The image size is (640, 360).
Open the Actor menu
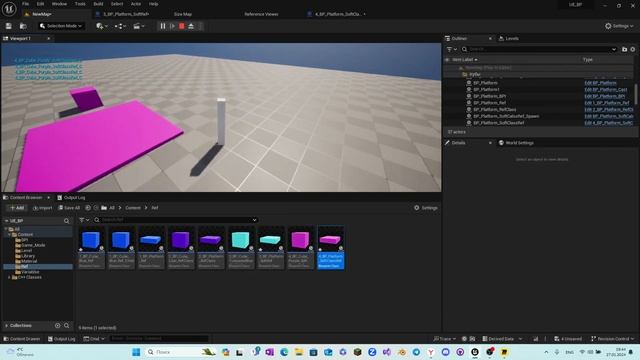[x=136, y=4]
